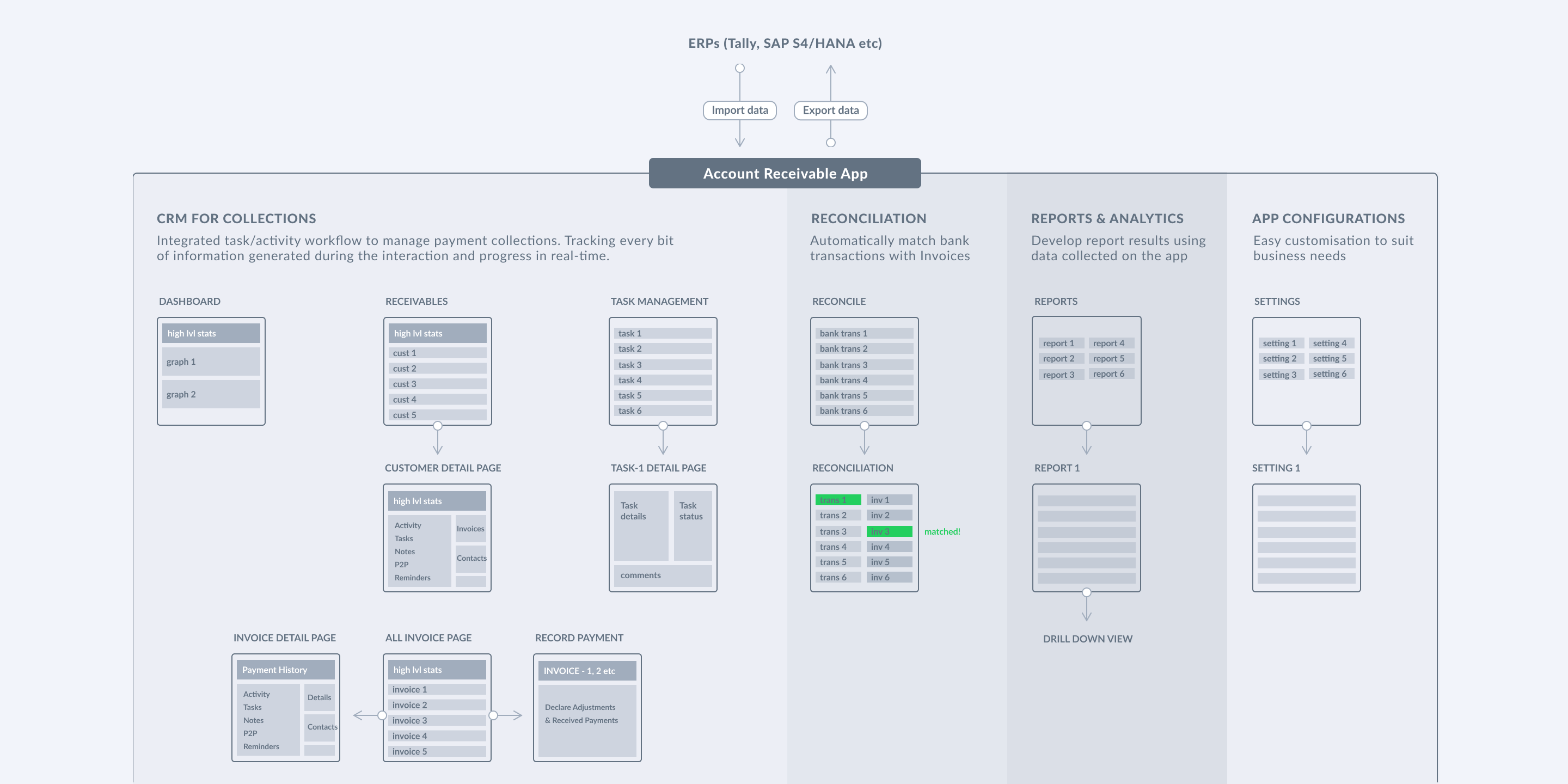Click Contacts block in Customer Detail Page
Screen dimensions: 1568x784
pos(471,558)
